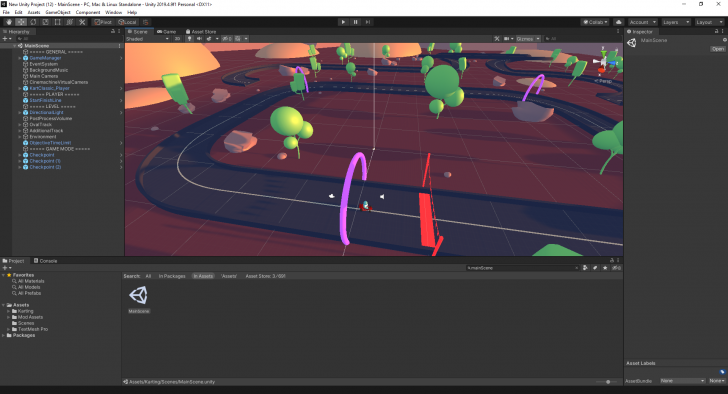Open the Gizmos dropdown
Image resolution: width=728 pixels, height=394 pixels.
pos(528,39)
